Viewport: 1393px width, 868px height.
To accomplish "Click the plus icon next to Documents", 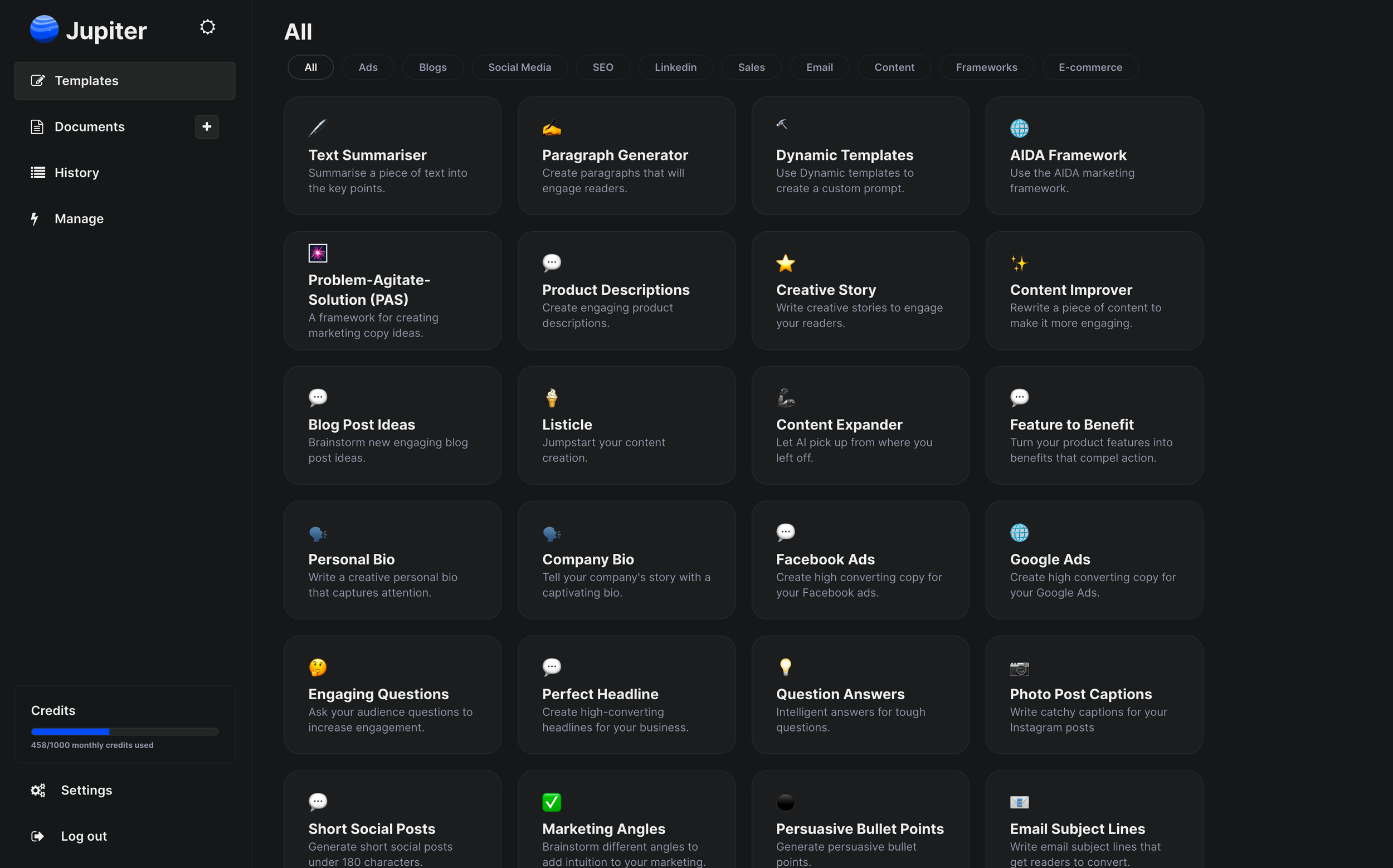I will [207, 126].
